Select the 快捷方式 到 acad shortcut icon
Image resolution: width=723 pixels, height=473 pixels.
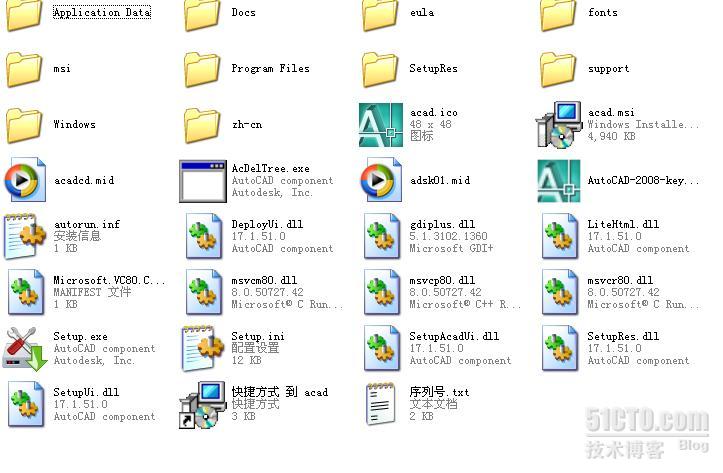pos(202,405)
